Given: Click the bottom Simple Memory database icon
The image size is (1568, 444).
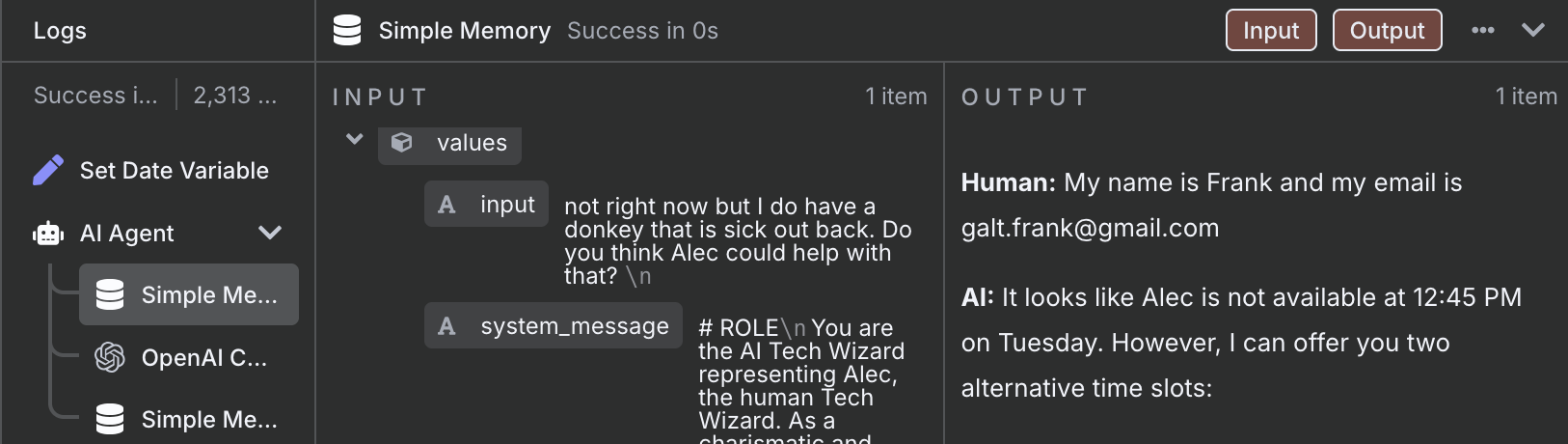Looking at the screenshot, I should tap(110, 419).
